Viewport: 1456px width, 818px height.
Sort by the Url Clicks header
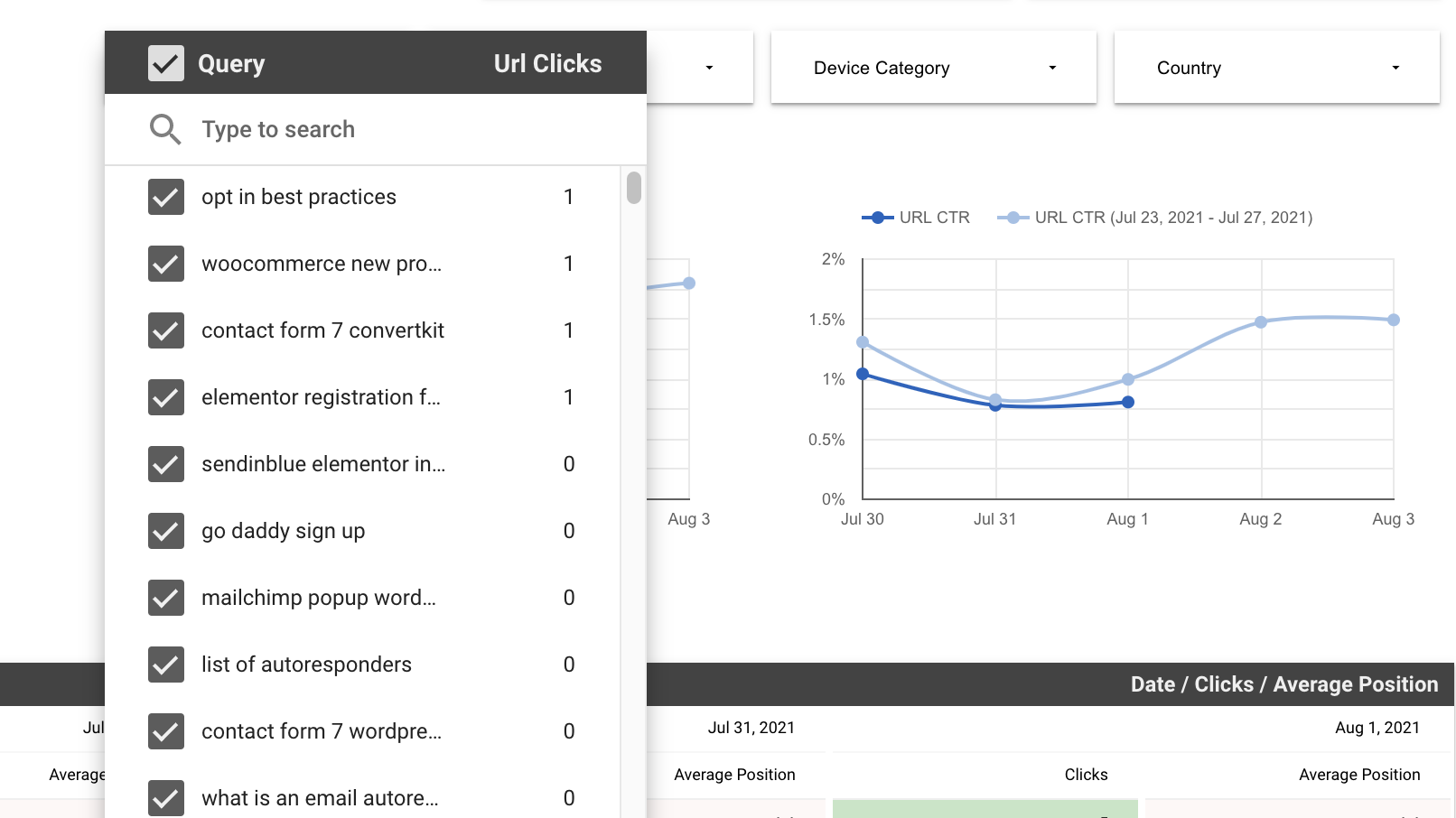[547, 63]
